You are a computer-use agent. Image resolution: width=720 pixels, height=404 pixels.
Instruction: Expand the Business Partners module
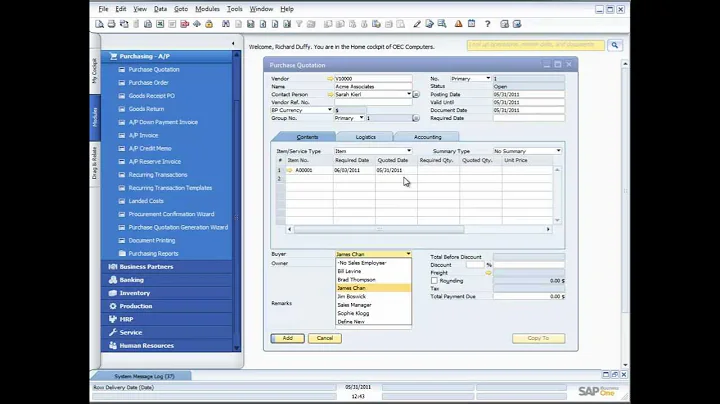[x=167, y=267]
